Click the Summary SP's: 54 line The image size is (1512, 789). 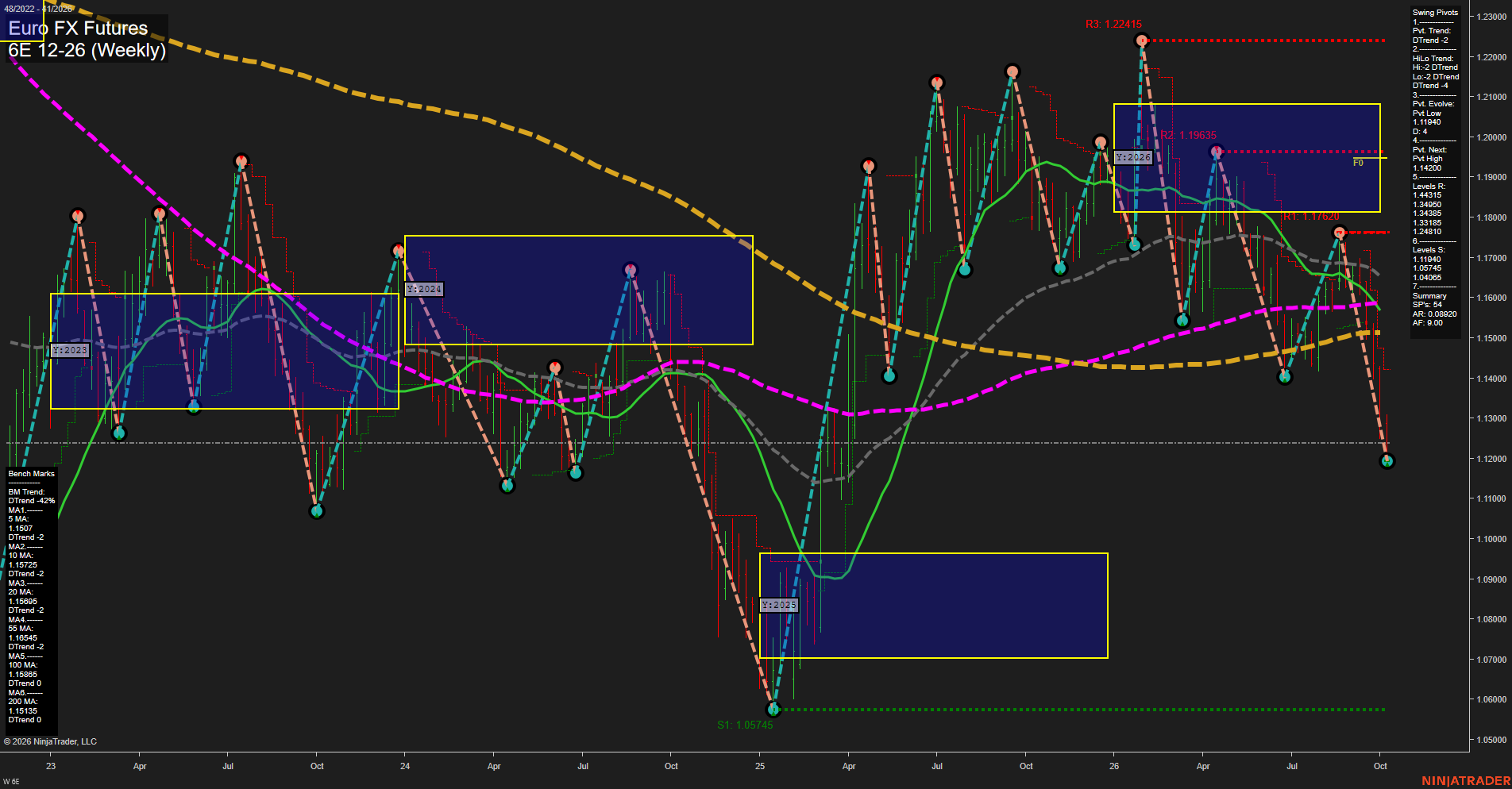tap(1427, 305)
